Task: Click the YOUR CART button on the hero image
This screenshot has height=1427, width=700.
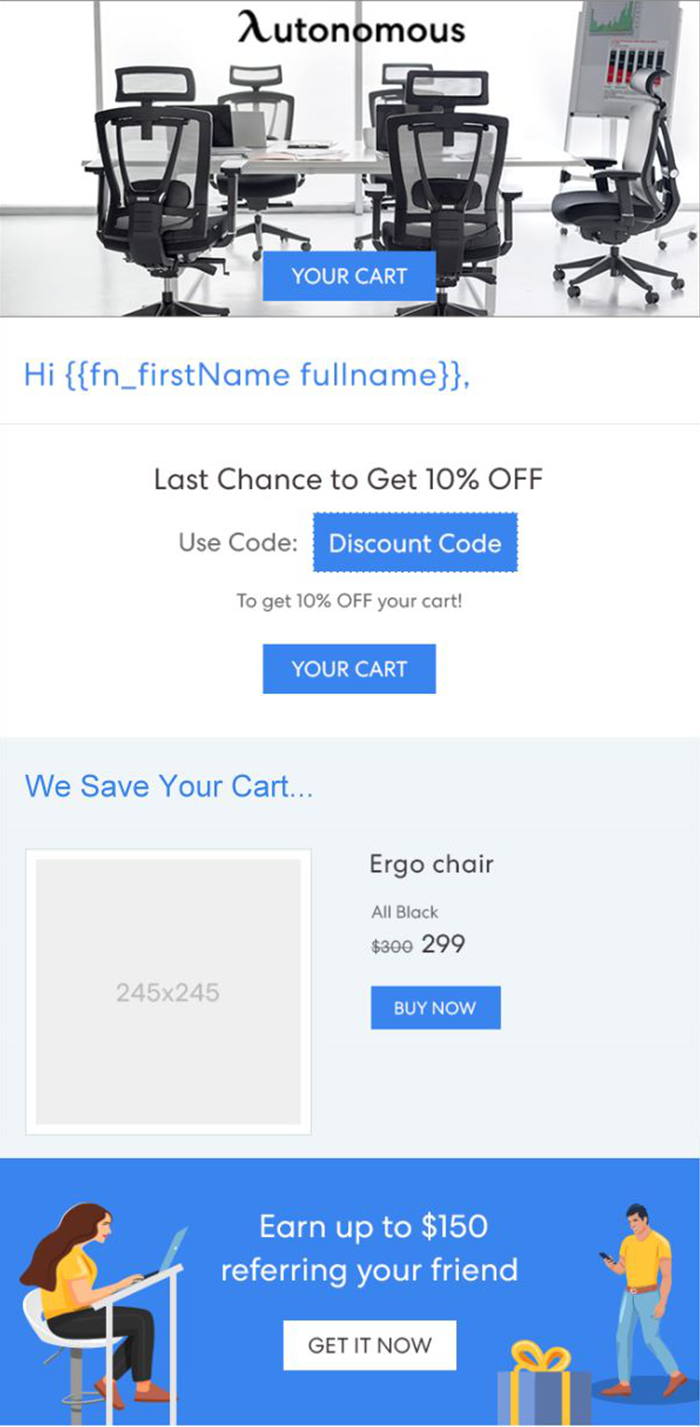Action: pos(349,276)
